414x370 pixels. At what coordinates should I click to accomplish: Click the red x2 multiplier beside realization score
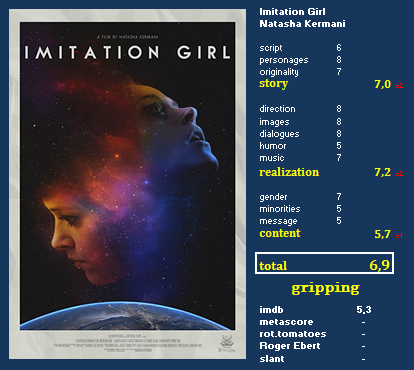pos(399,174)
